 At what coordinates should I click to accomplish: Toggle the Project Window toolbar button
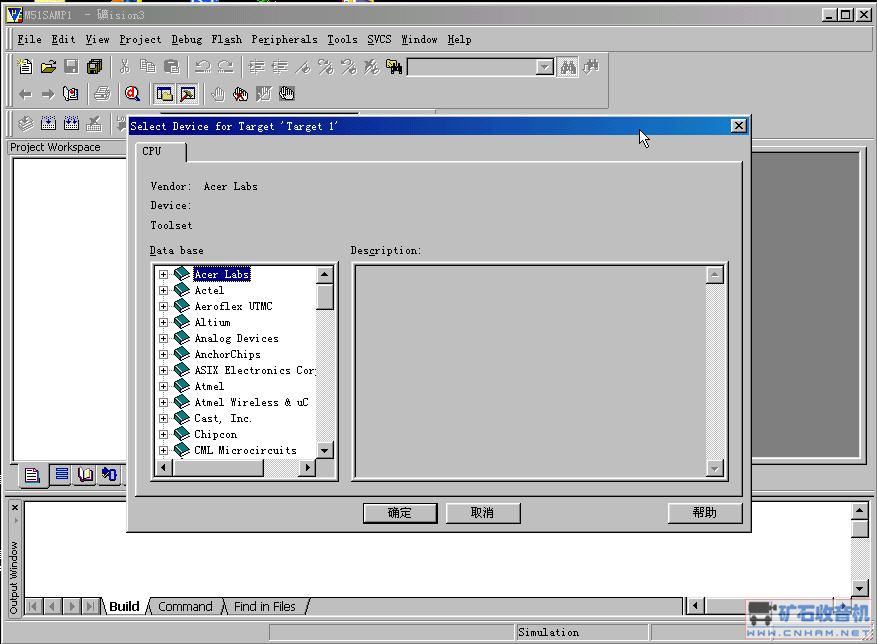(x=164, y=94)
